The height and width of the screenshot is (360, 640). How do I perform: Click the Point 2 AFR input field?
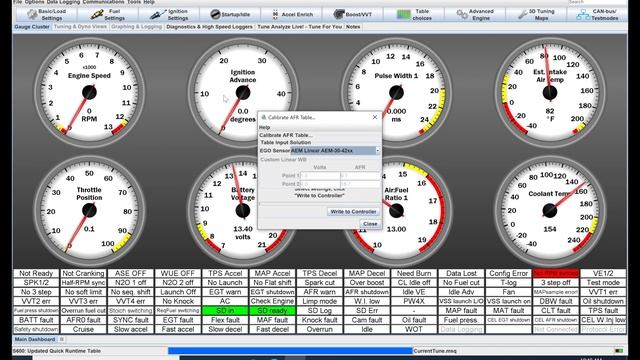(360, 184)
